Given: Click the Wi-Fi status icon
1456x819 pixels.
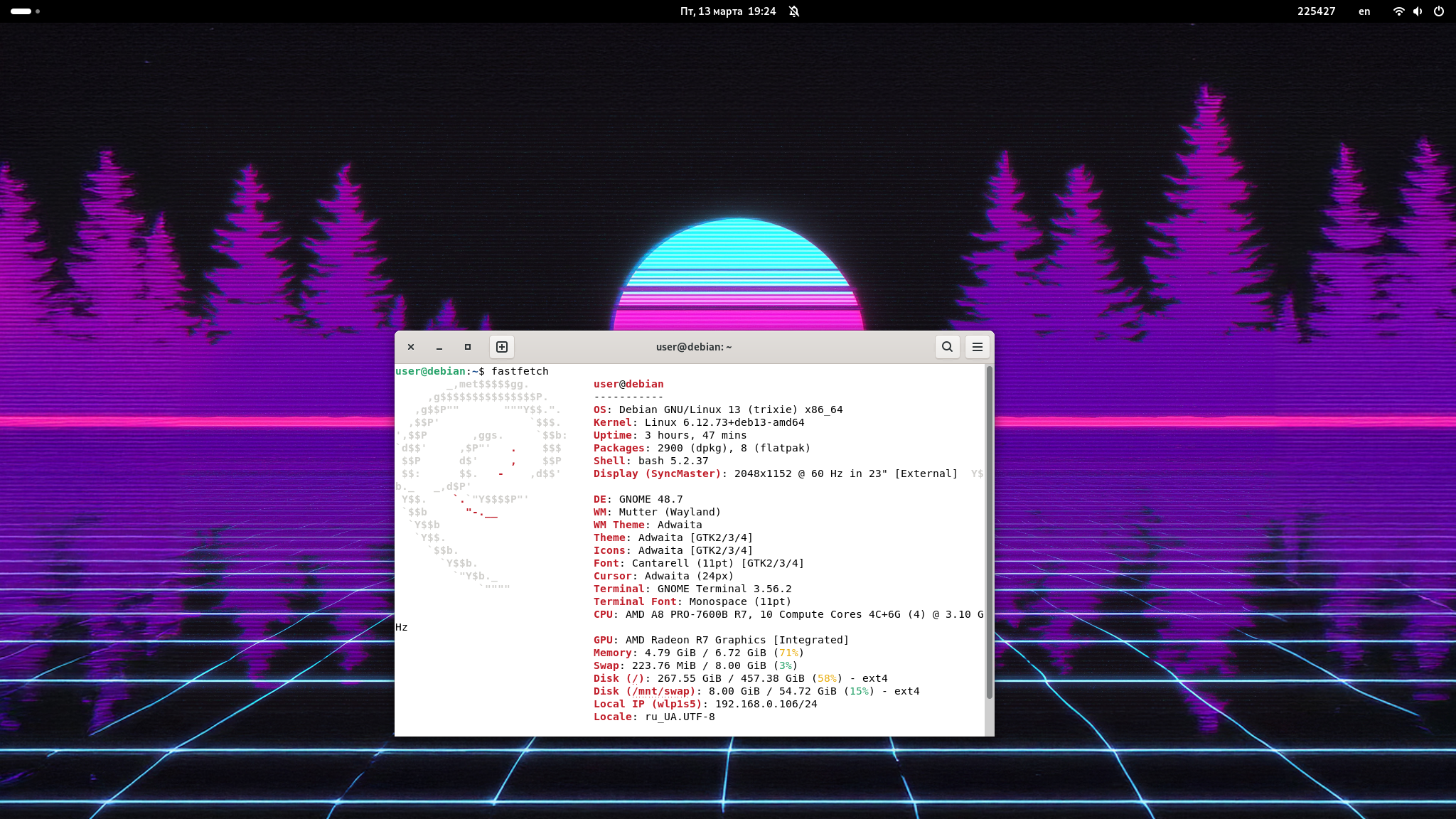Looking at the screenshot, I should [1398, 11].
